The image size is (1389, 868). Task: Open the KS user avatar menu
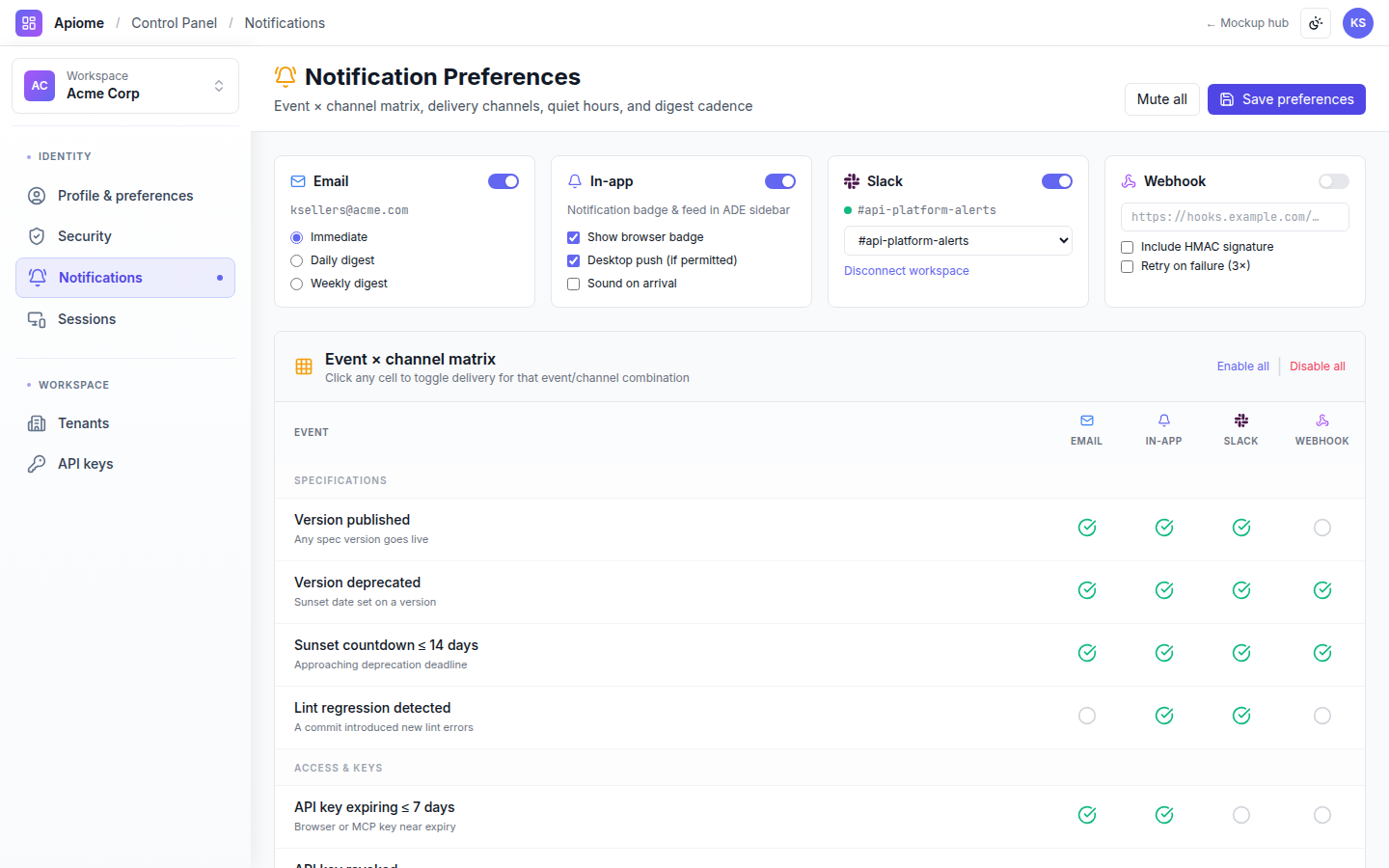pyautogui.click(x=1358, y=23)
